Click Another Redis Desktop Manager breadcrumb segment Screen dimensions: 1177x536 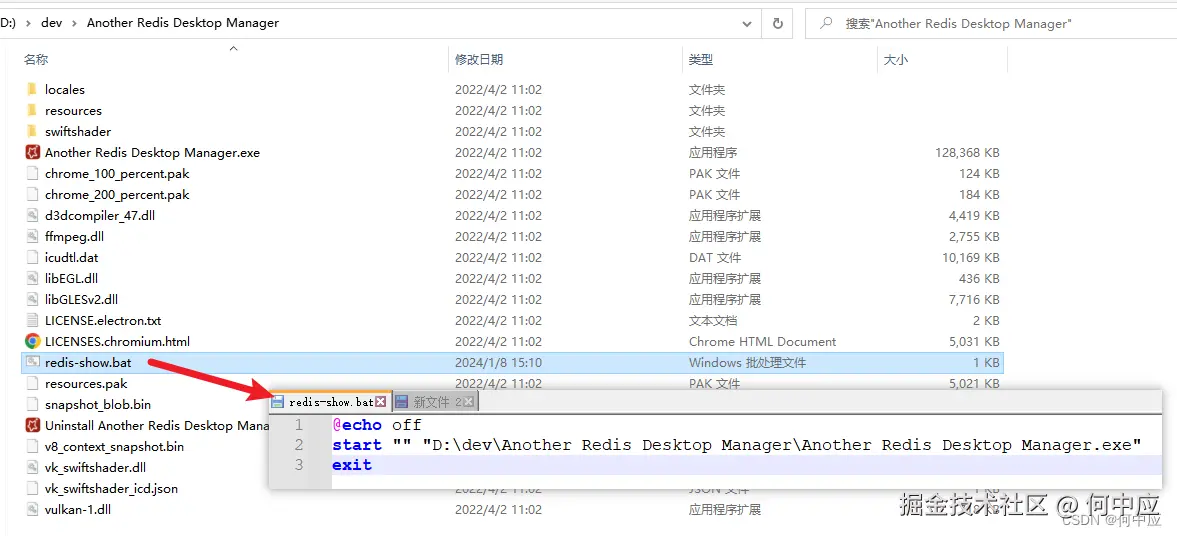coord(183,23)
